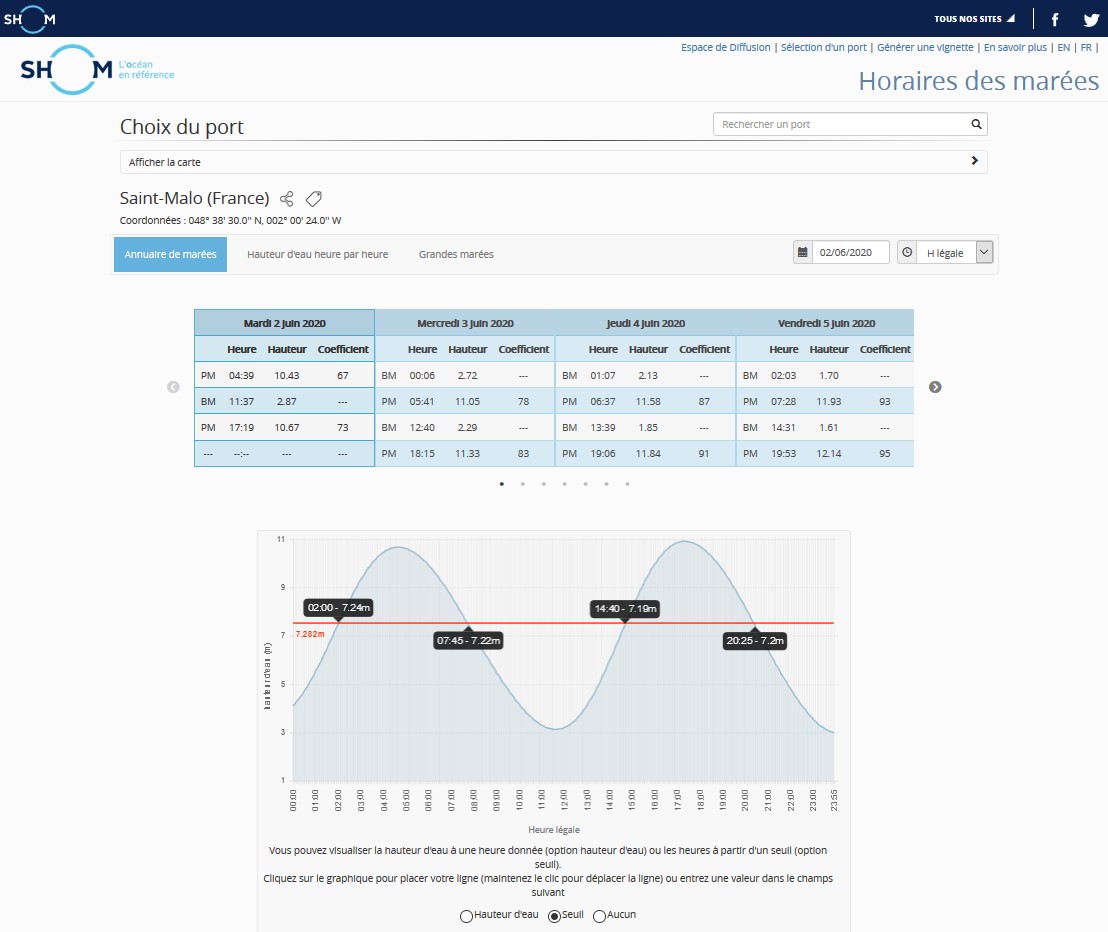Click the share icon next to Saint-Malo
This screenshot has width=1108, height=932.
[x=286, y=198]
